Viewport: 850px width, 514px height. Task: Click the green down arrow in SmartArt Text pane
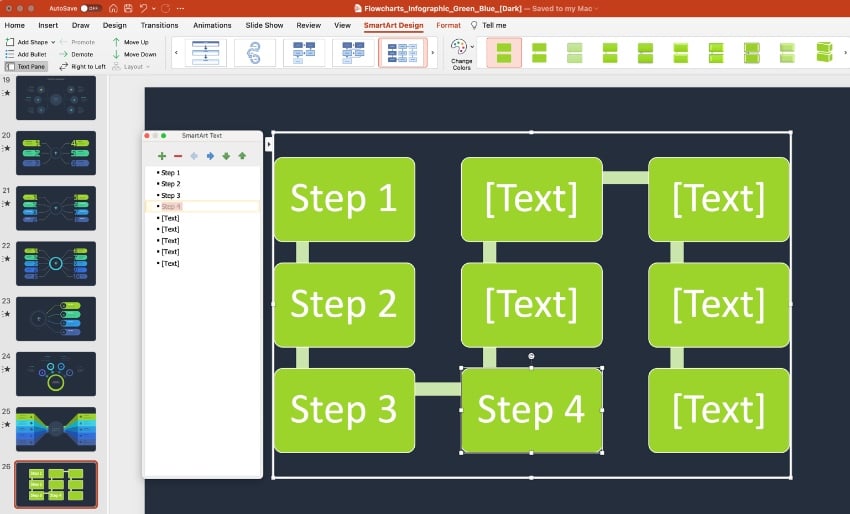pyautogui.click(x=226, y=156)
